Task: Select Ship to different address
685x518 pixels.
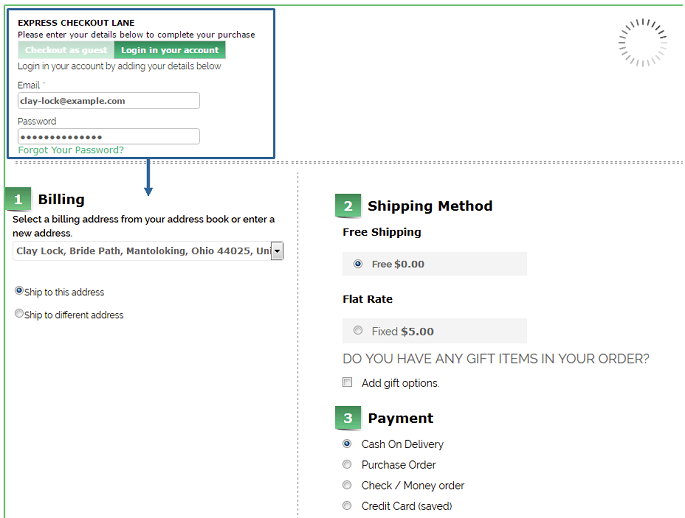Action: (x=19, y=314)
